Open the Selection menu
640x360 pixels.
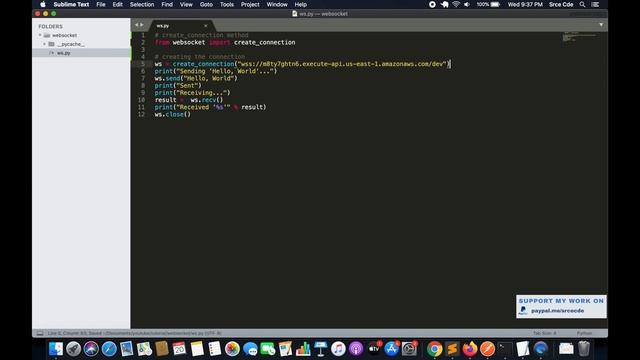[x=142, y=4]
